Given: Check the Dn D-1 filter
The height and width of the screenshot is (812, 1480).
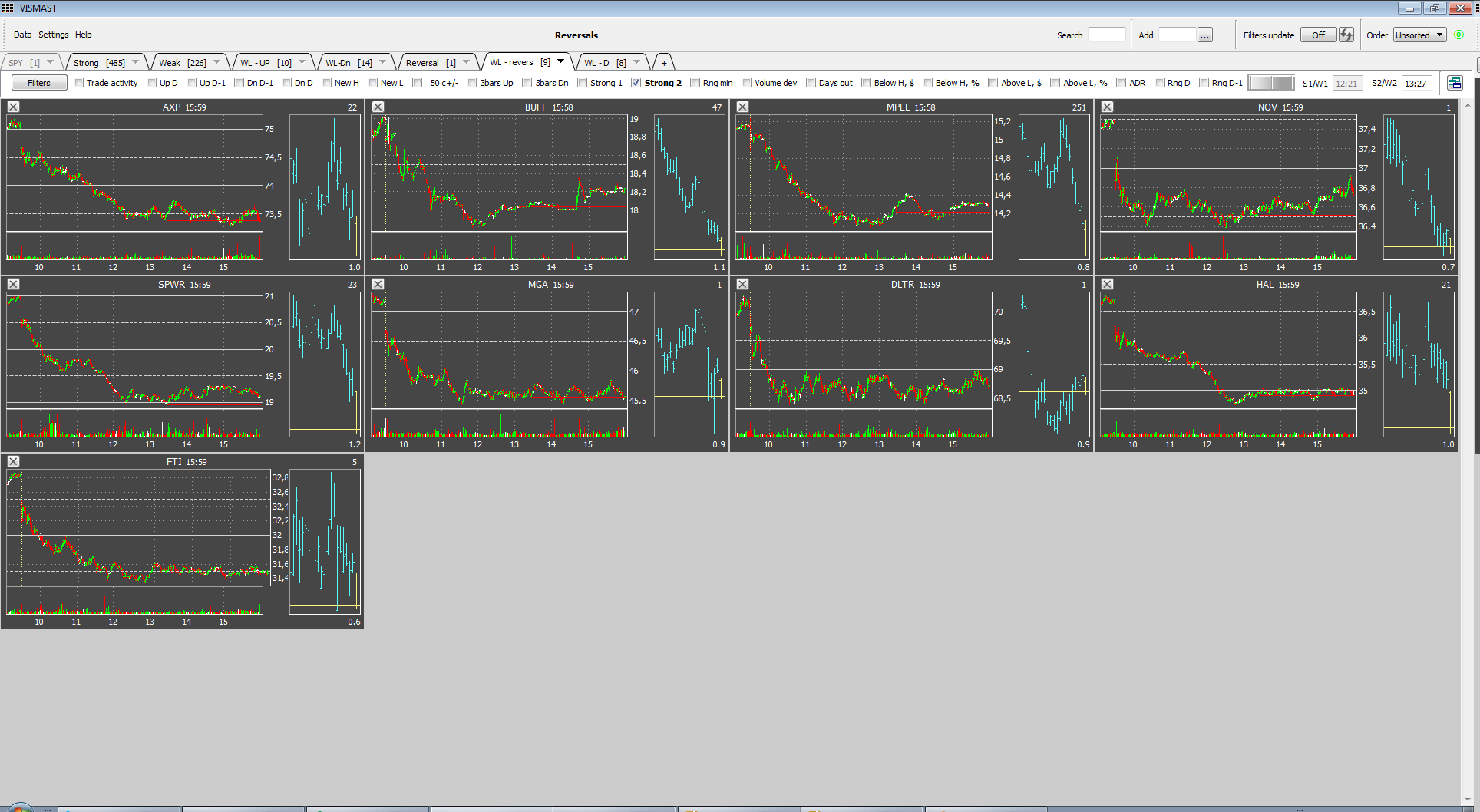Looking at the screenshot, I should point(239,83).
